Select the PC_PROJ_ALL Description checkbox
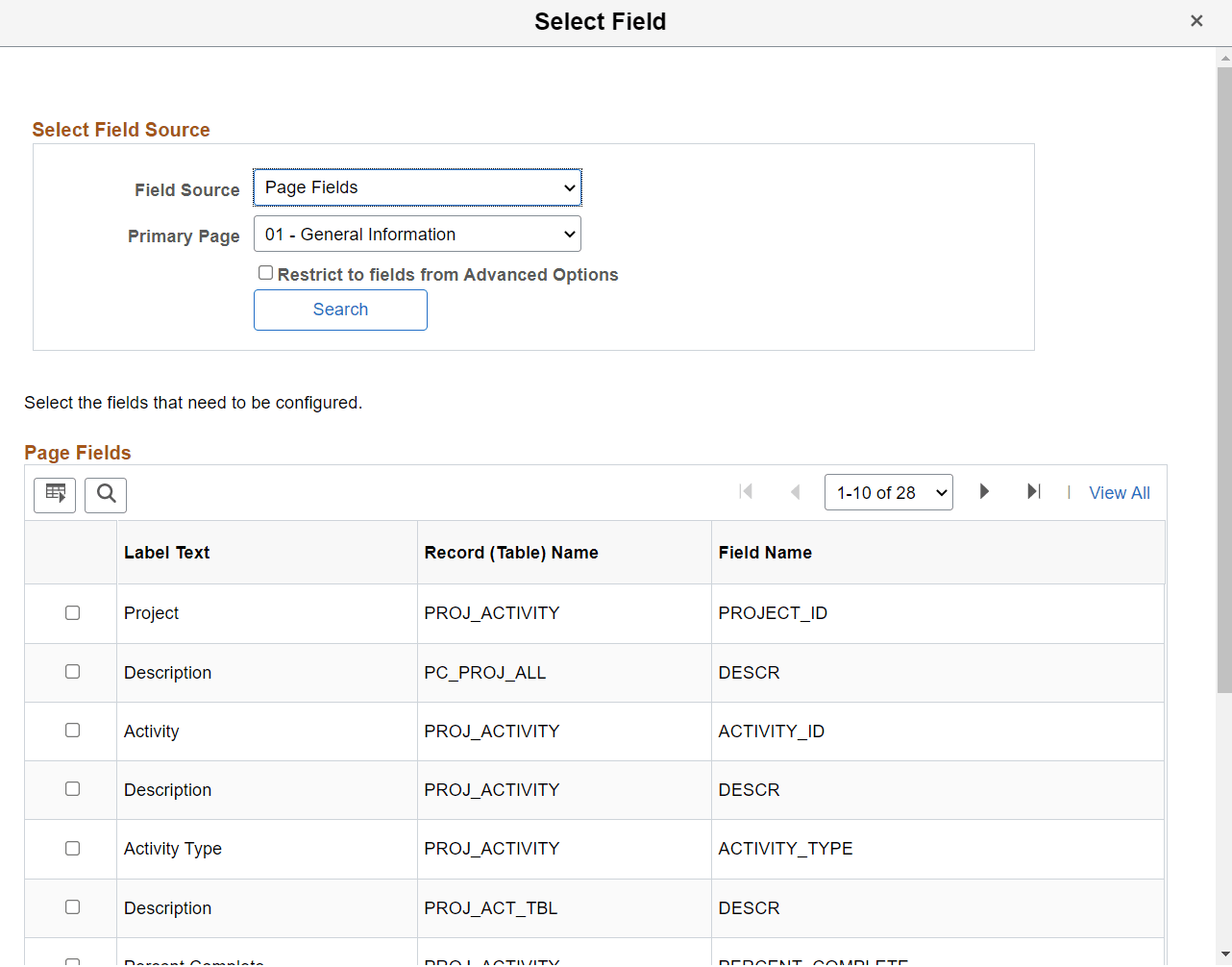The width and height of the screenshot is (1232, 967). 72,671
